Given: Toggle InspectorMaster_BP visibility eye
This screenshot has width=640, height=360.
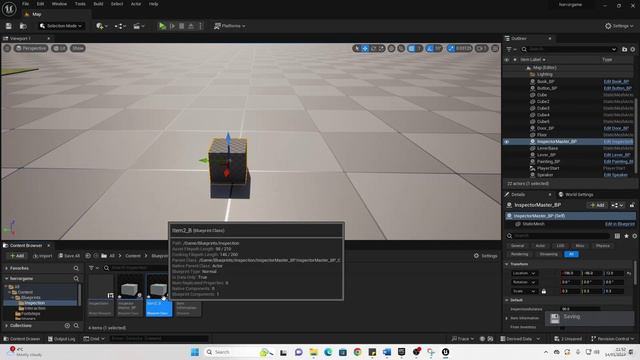Looking at the screenshot, I should pyautogui.click(x=507, y=142).
